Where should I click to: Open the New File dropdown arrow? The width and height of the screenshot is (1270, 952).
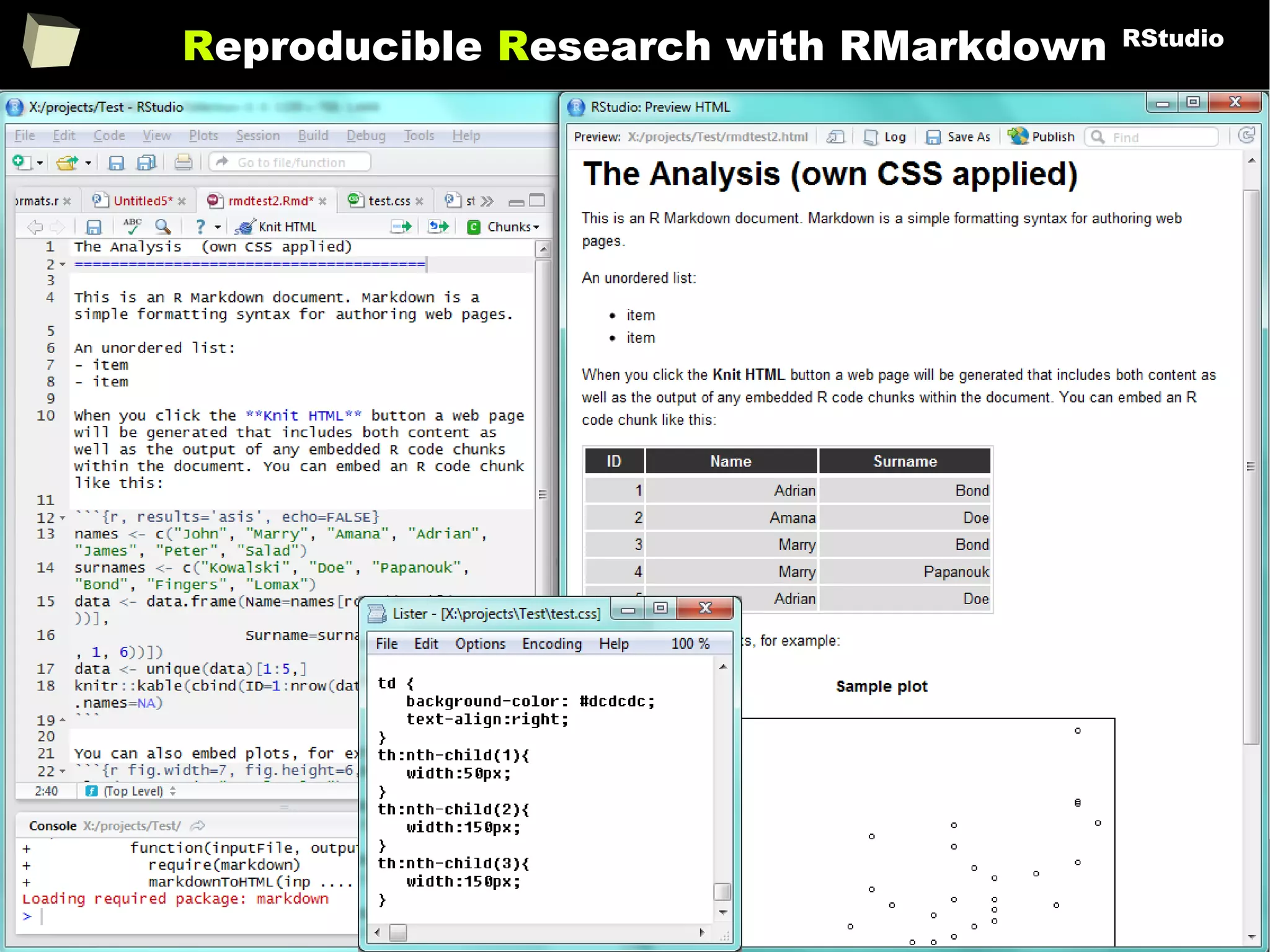[x=40, y=163]
